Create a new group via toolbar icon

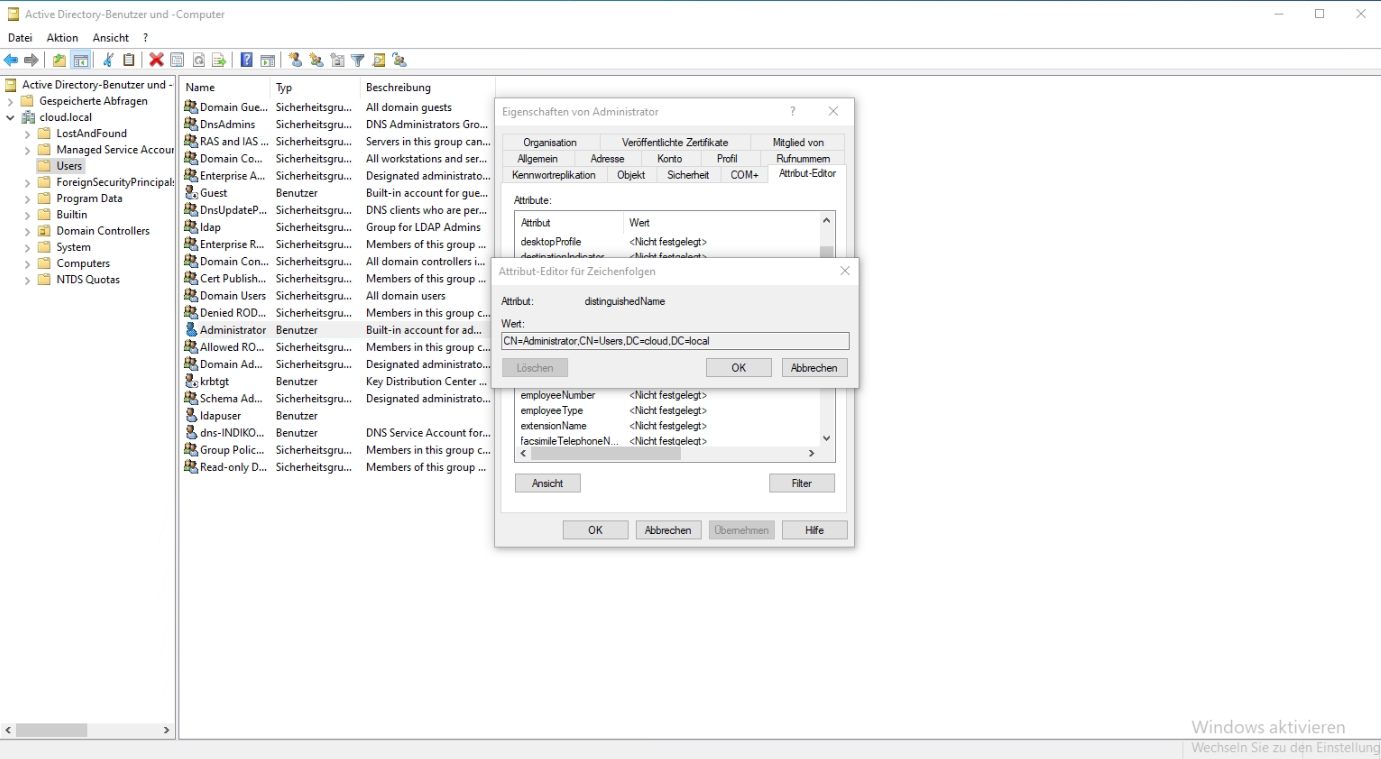(x=316, y=60)
